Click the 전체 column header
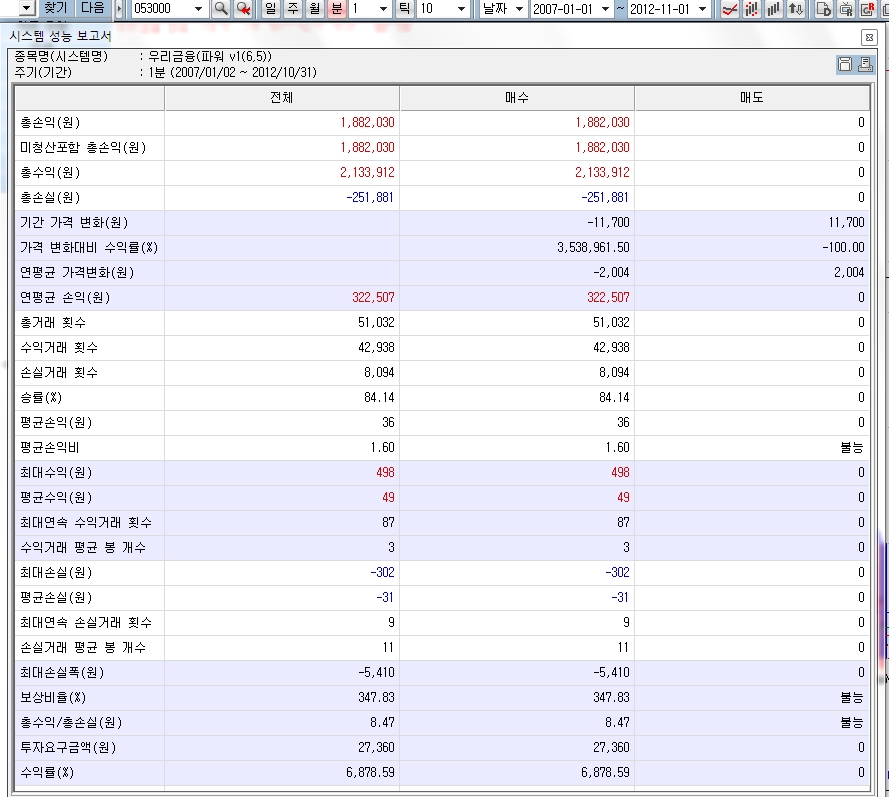Image resolution: width=889 pixels, height=797 pixels. pyautogui.click(x=281, y=98)
